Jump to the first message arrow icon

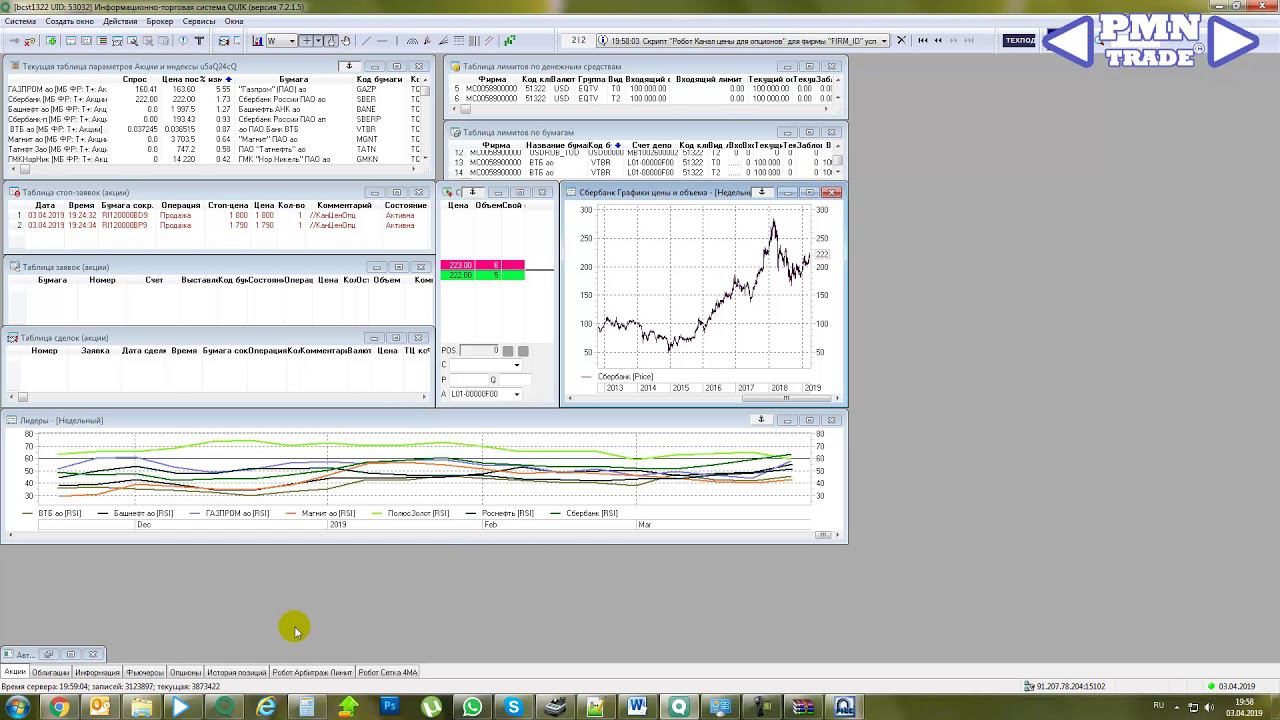(x=923, y=41)
